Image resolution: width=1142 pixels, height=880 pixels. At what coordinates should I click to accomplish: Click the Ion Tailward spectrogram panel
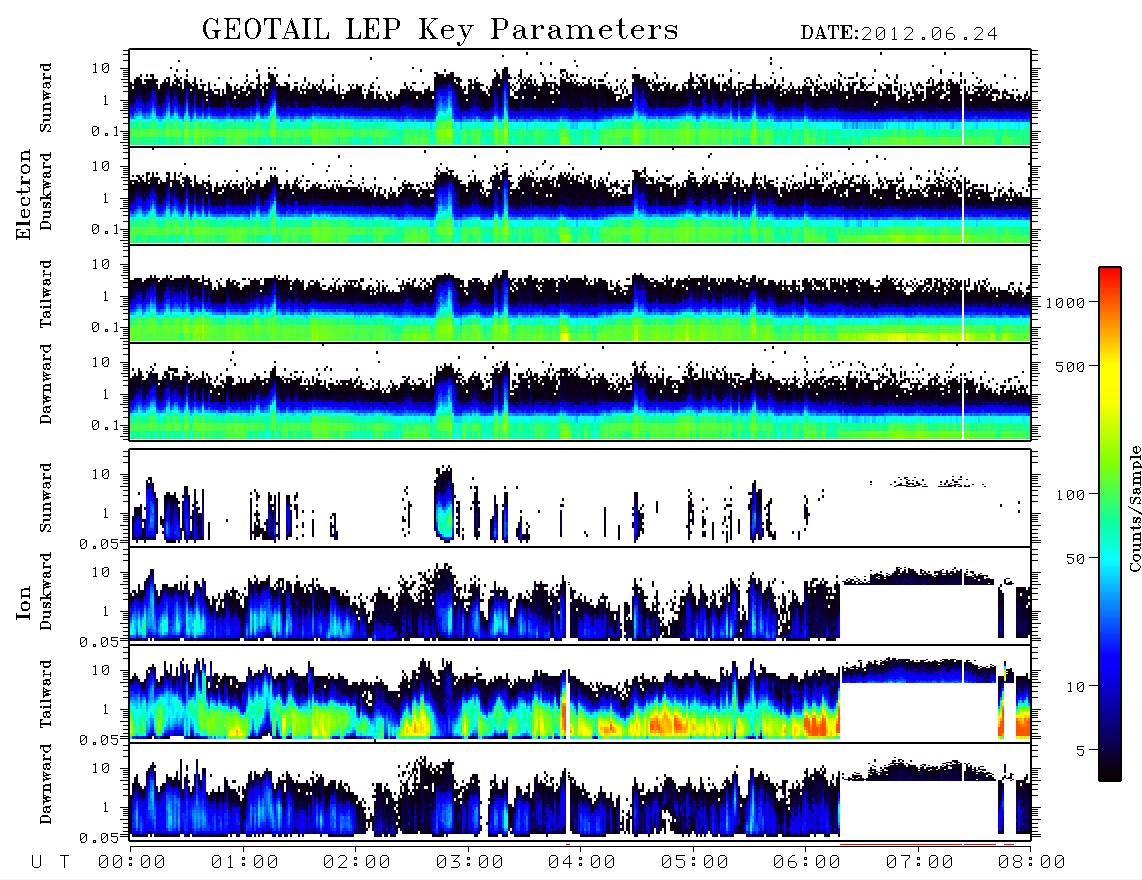point(580,694)
